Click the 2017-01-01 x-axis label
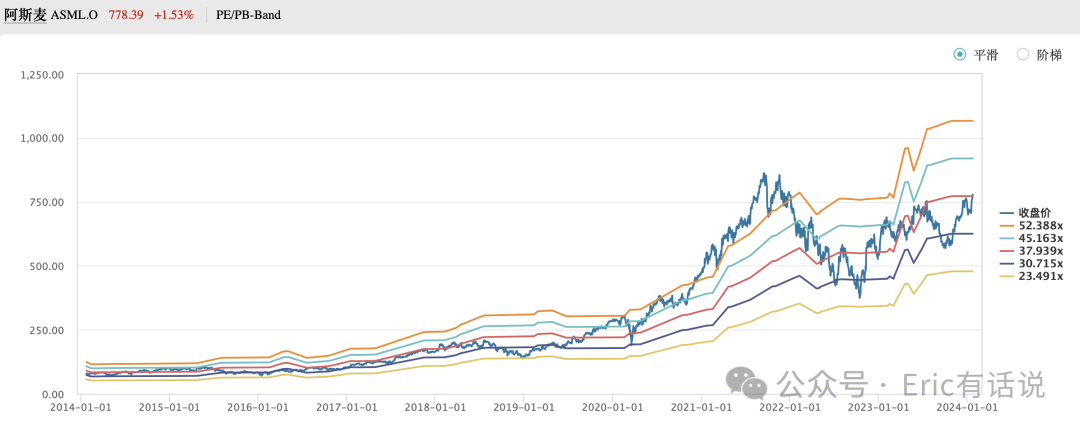 point(346,408)
